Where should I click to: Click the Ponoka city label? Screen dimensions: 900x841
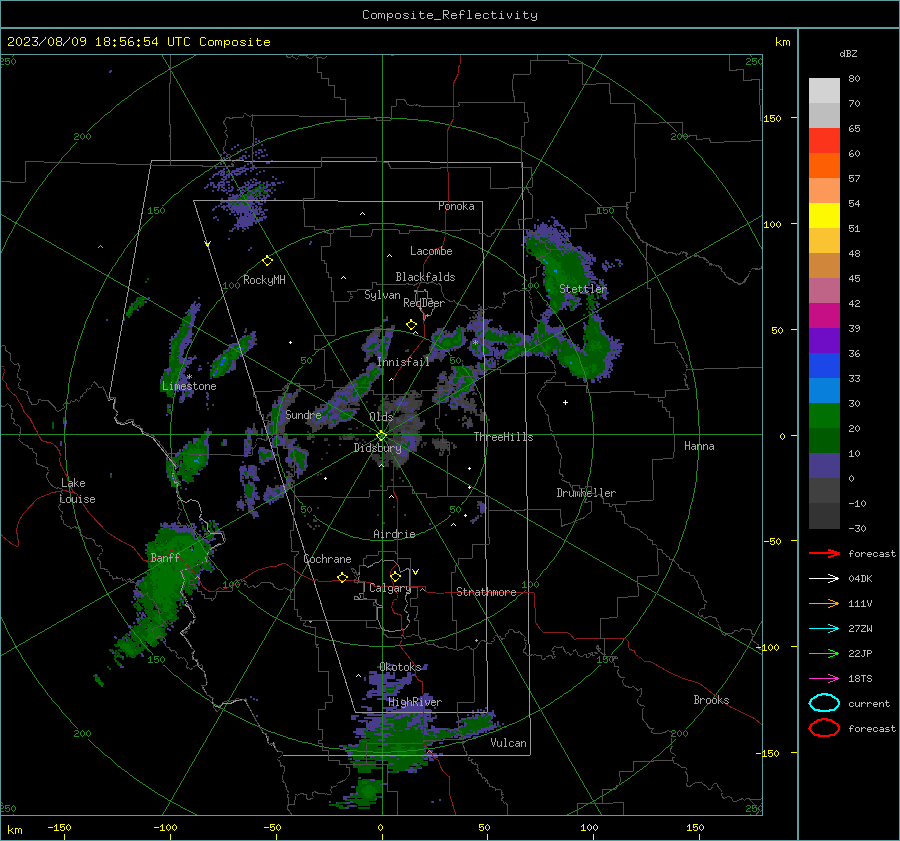(456, 206)
